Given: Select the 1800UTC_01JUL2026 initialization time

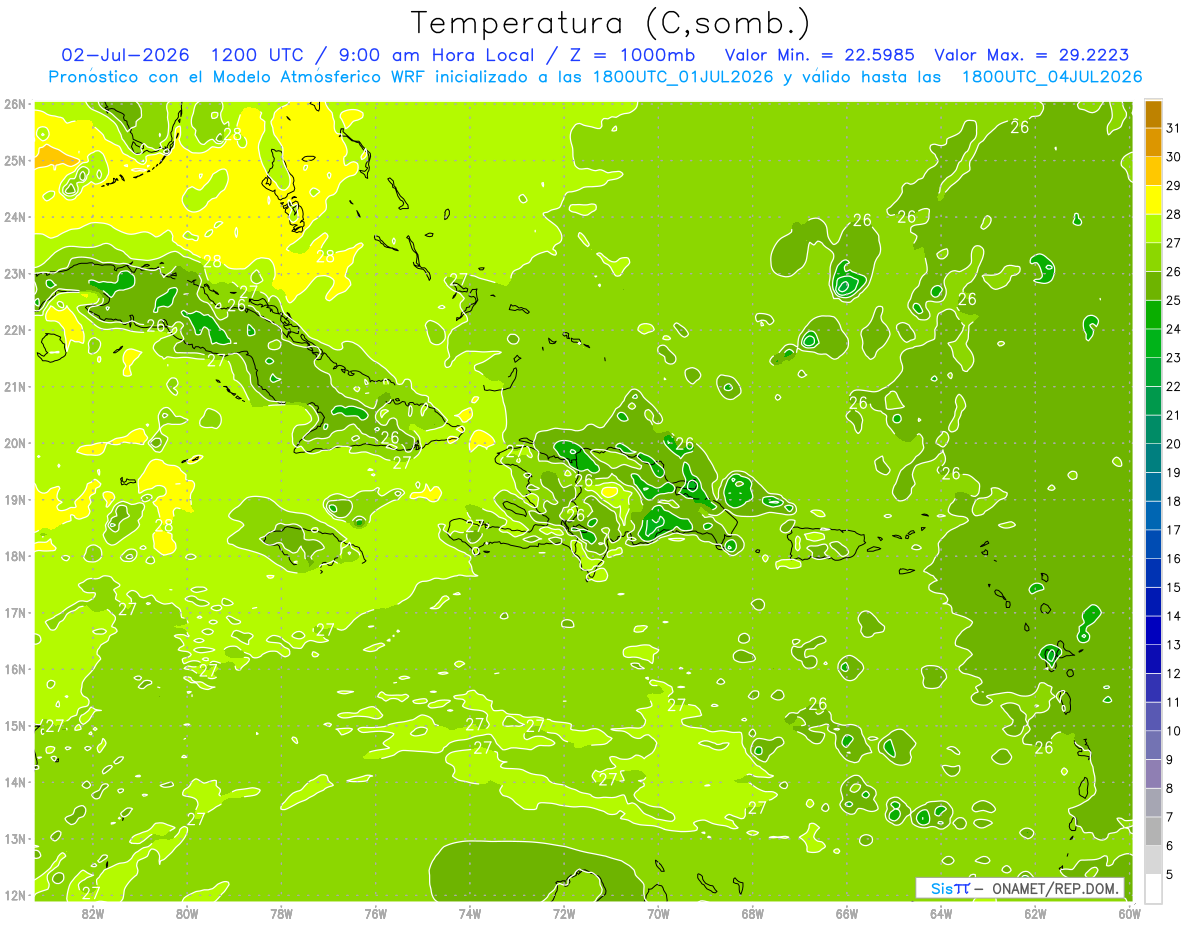Looking at the screenshot, I should 683,77.
